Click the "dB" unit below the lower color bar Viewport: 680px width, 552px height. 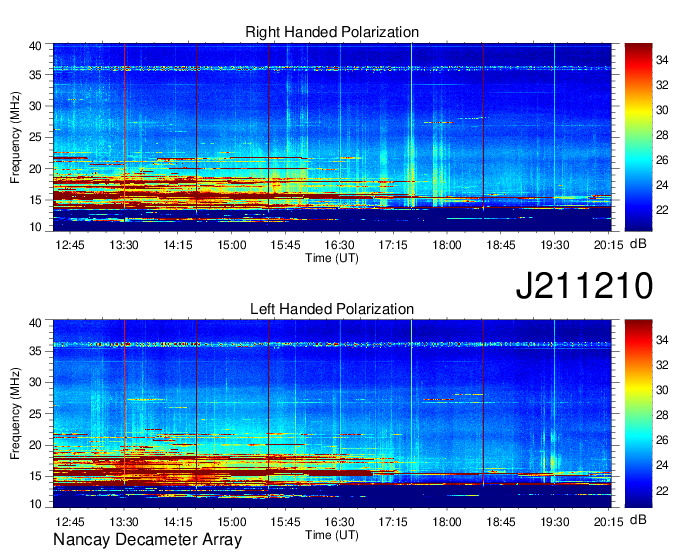(638, 519)
